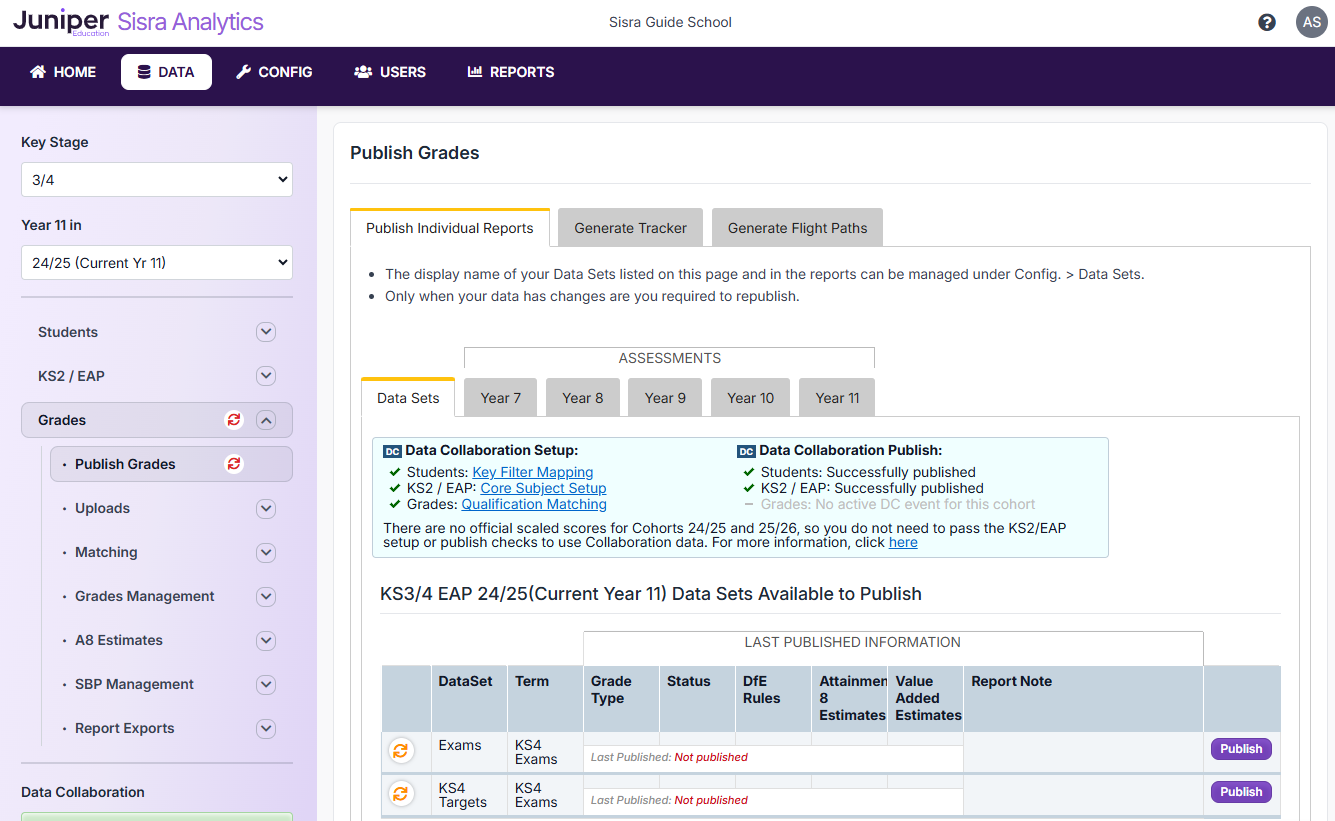The image size is (1335, 821).
Task: Open the AS user avatar menu
Action: coord(1312,22)
